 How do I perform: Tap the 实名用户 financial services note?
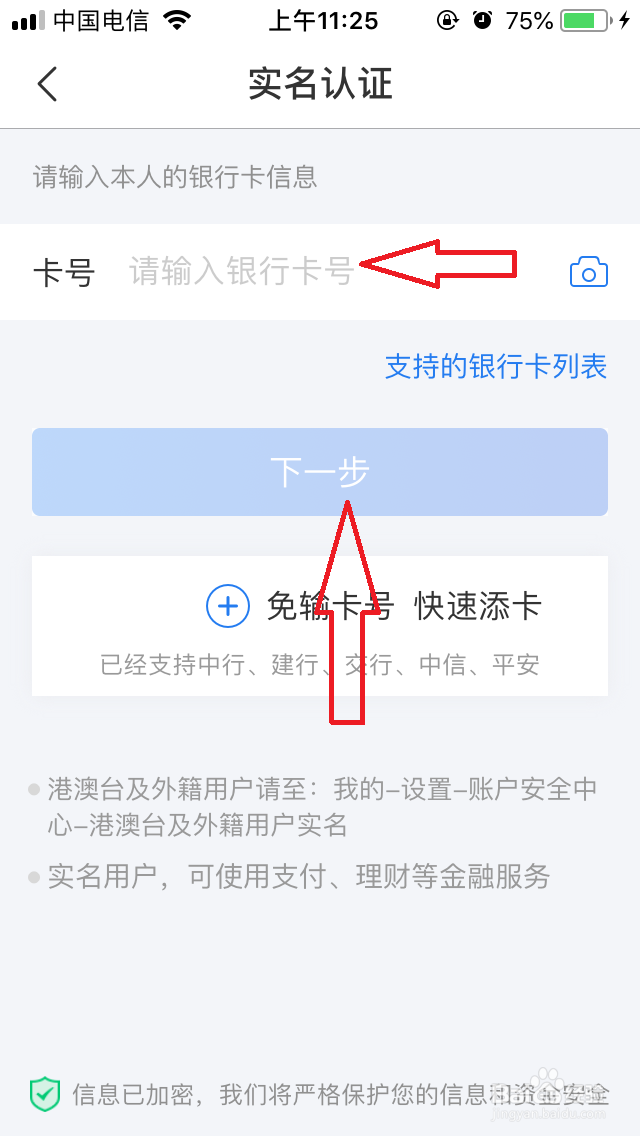[299, 877]
